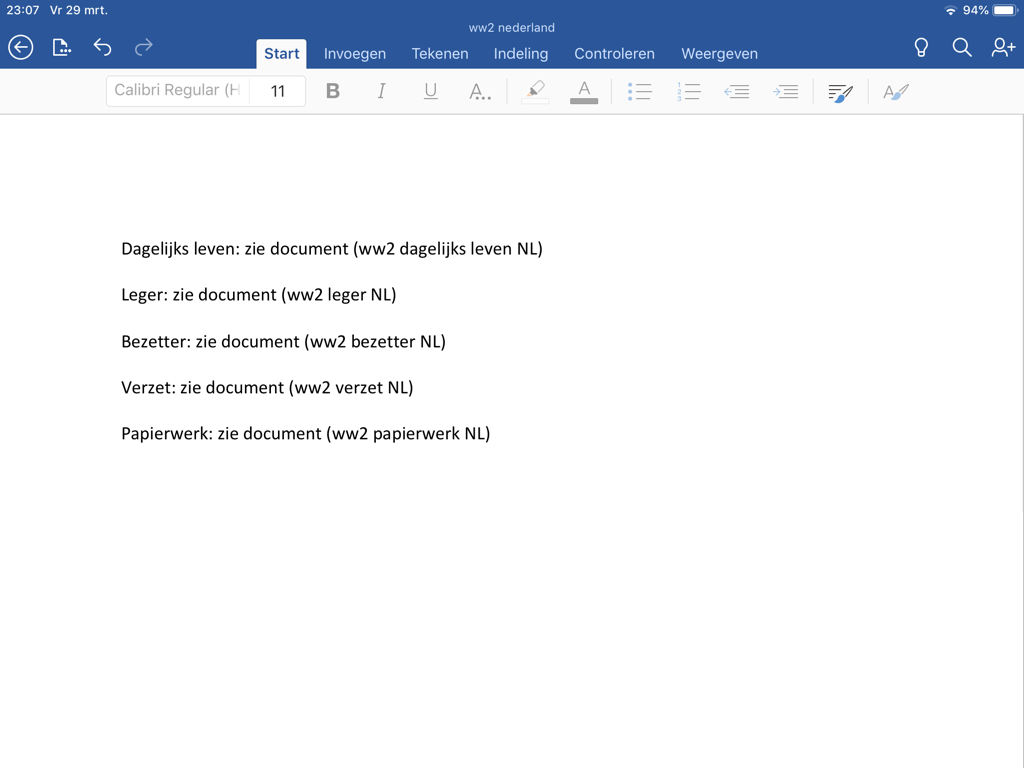This screenshot has height=768, width=1024.
Task: Switch to the Invoegen tab
Action: click(x=355, y=54)
